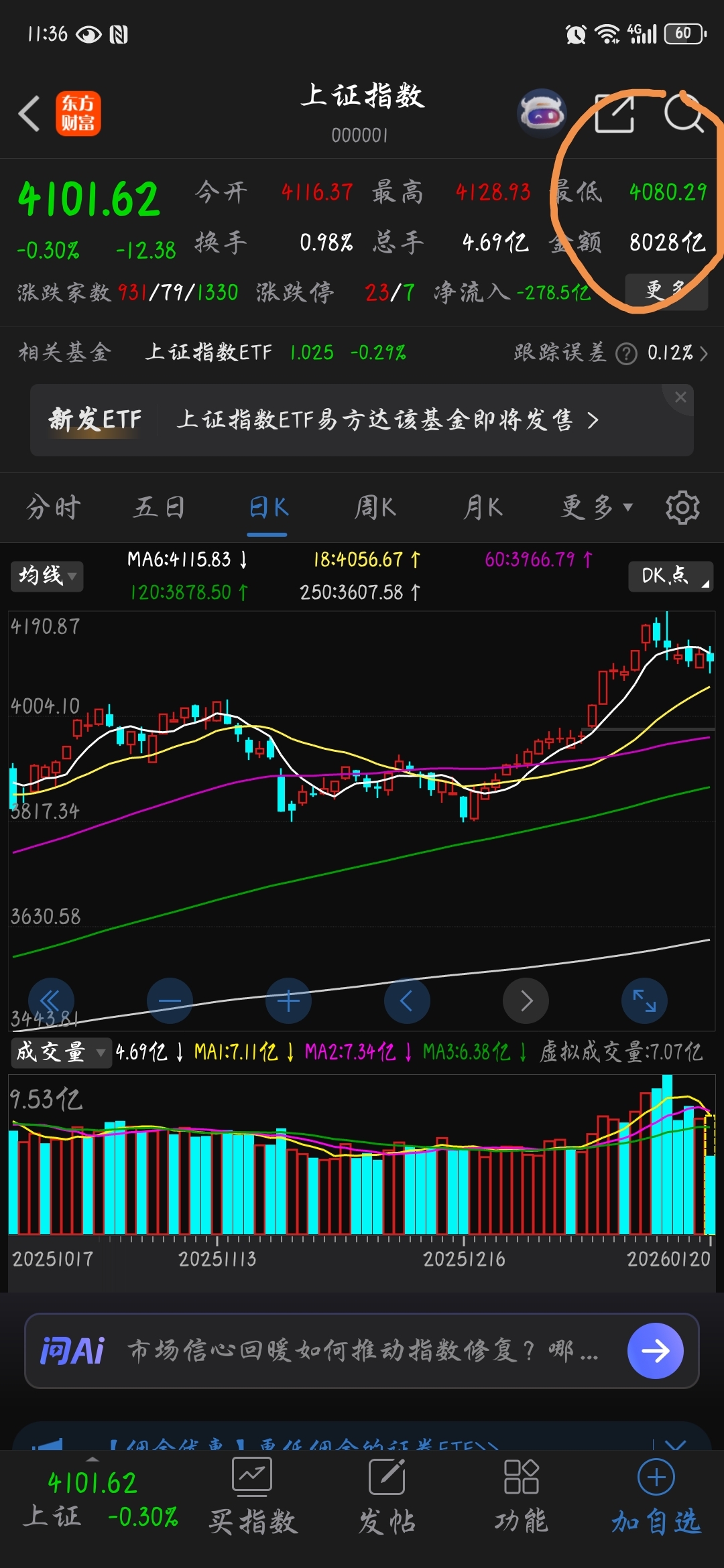Tap the 60:3966.79 moving average value

pyautogui.click(x=539, y=559)
